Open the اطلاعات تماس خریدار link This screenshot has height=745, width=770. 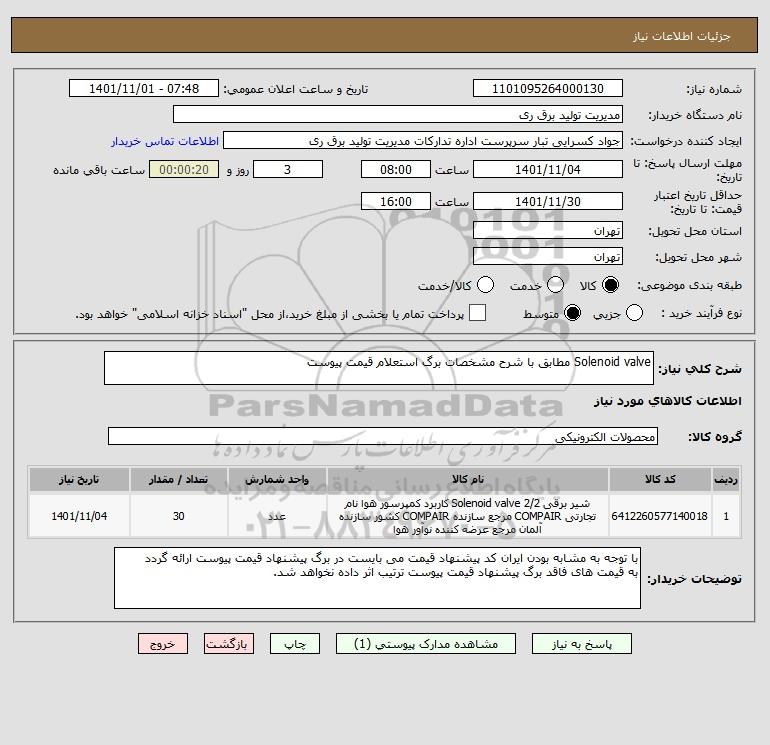(165, 141)
